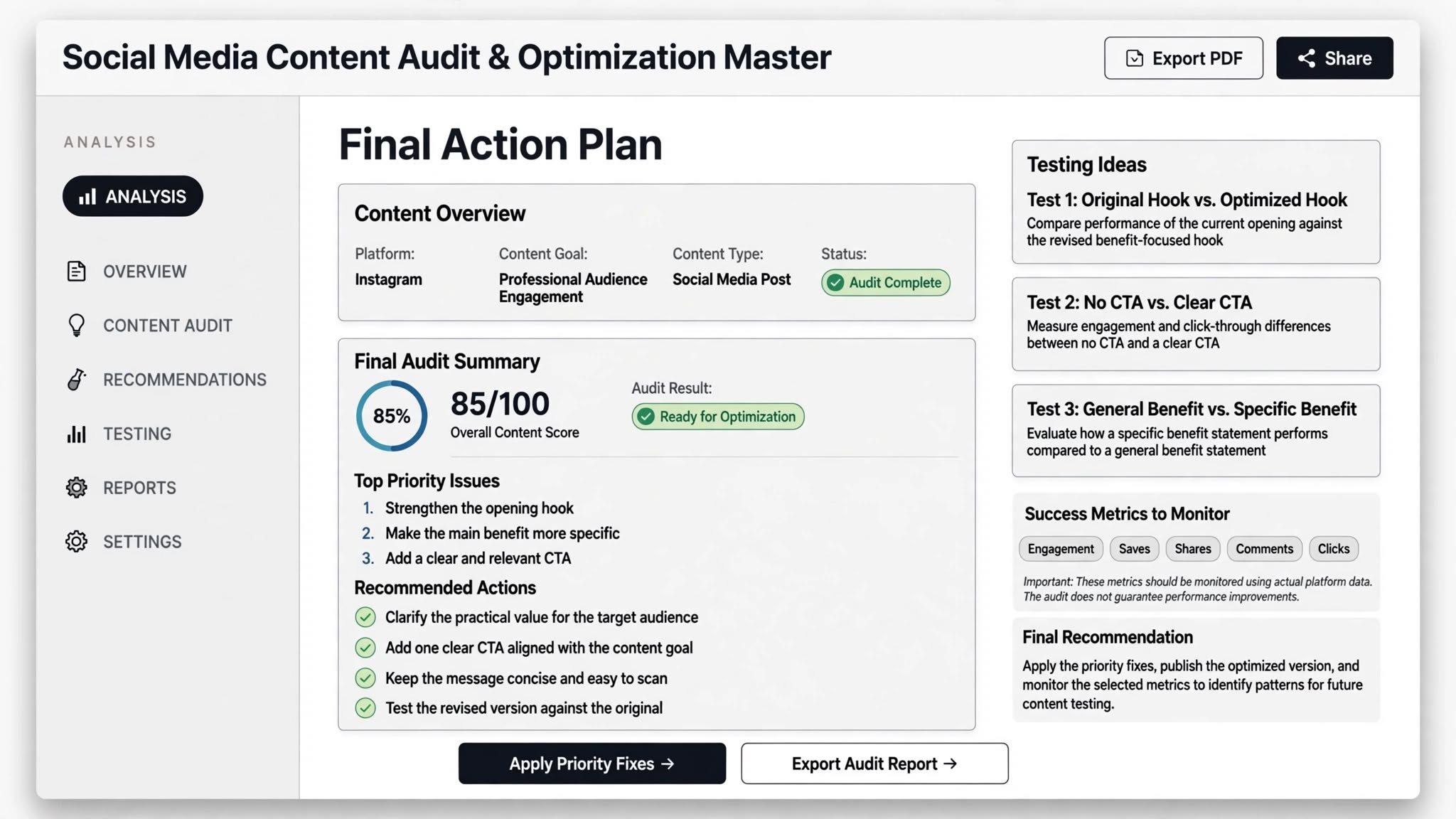The height and width of the screenshot is (819, 1456).
Task: Switch to the Testing section
Action: (119, 434)
